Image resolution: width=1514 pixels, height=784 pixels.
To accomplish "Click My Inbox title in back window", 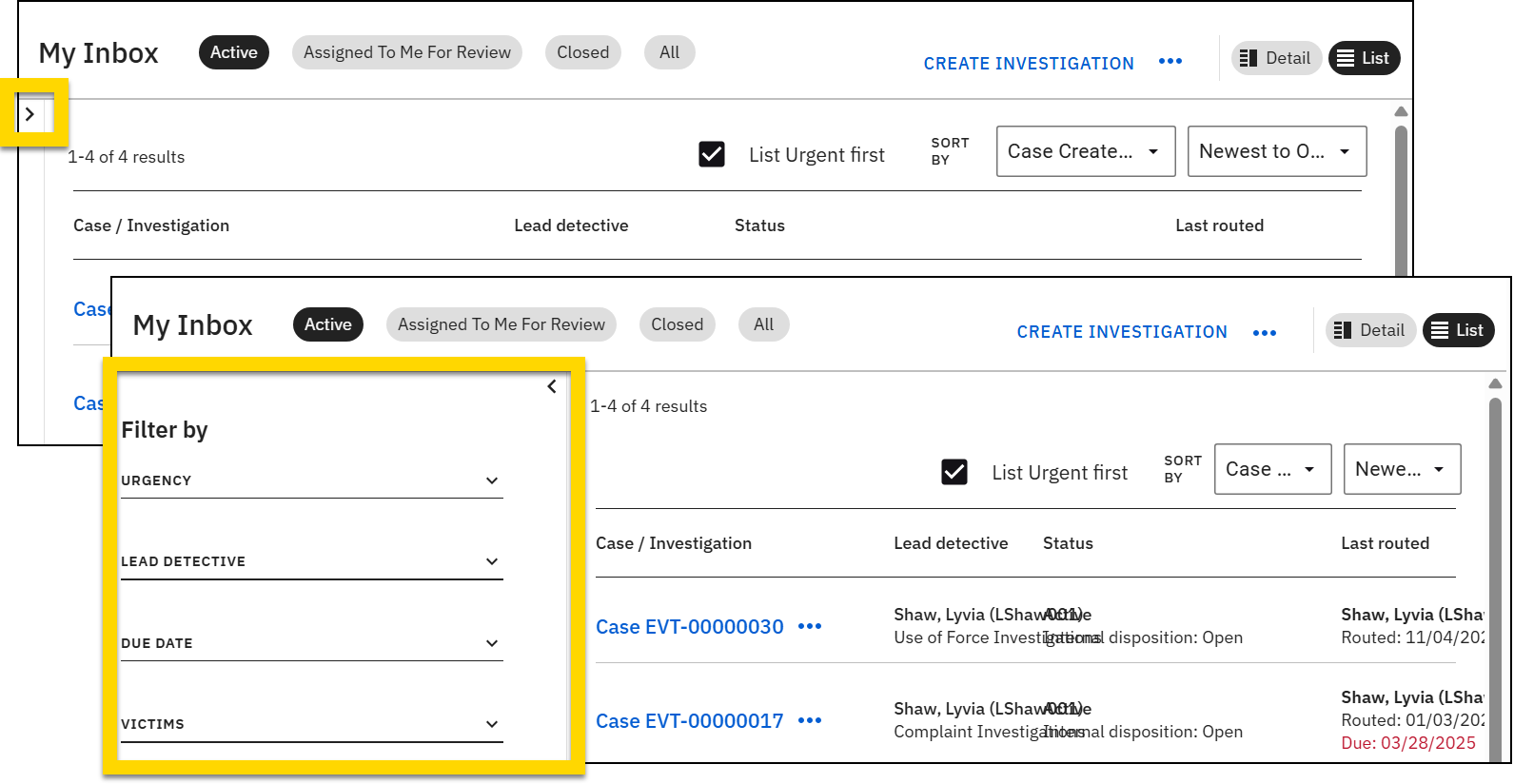I will (98, 53).
